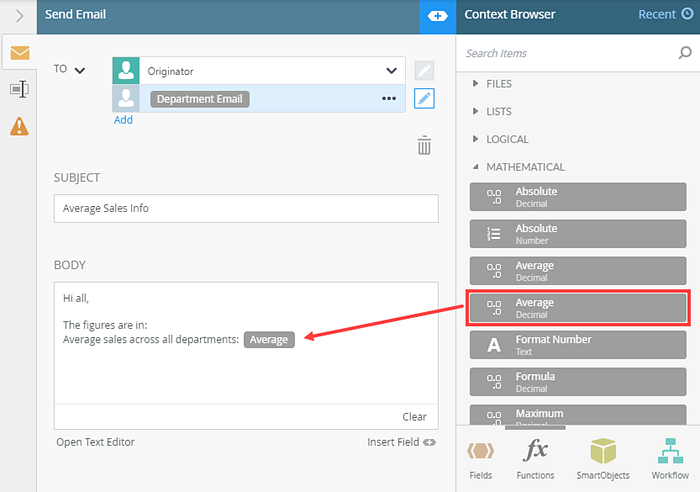Open Text Editor for the body
The image size is (700, 492).
[95, 442]
